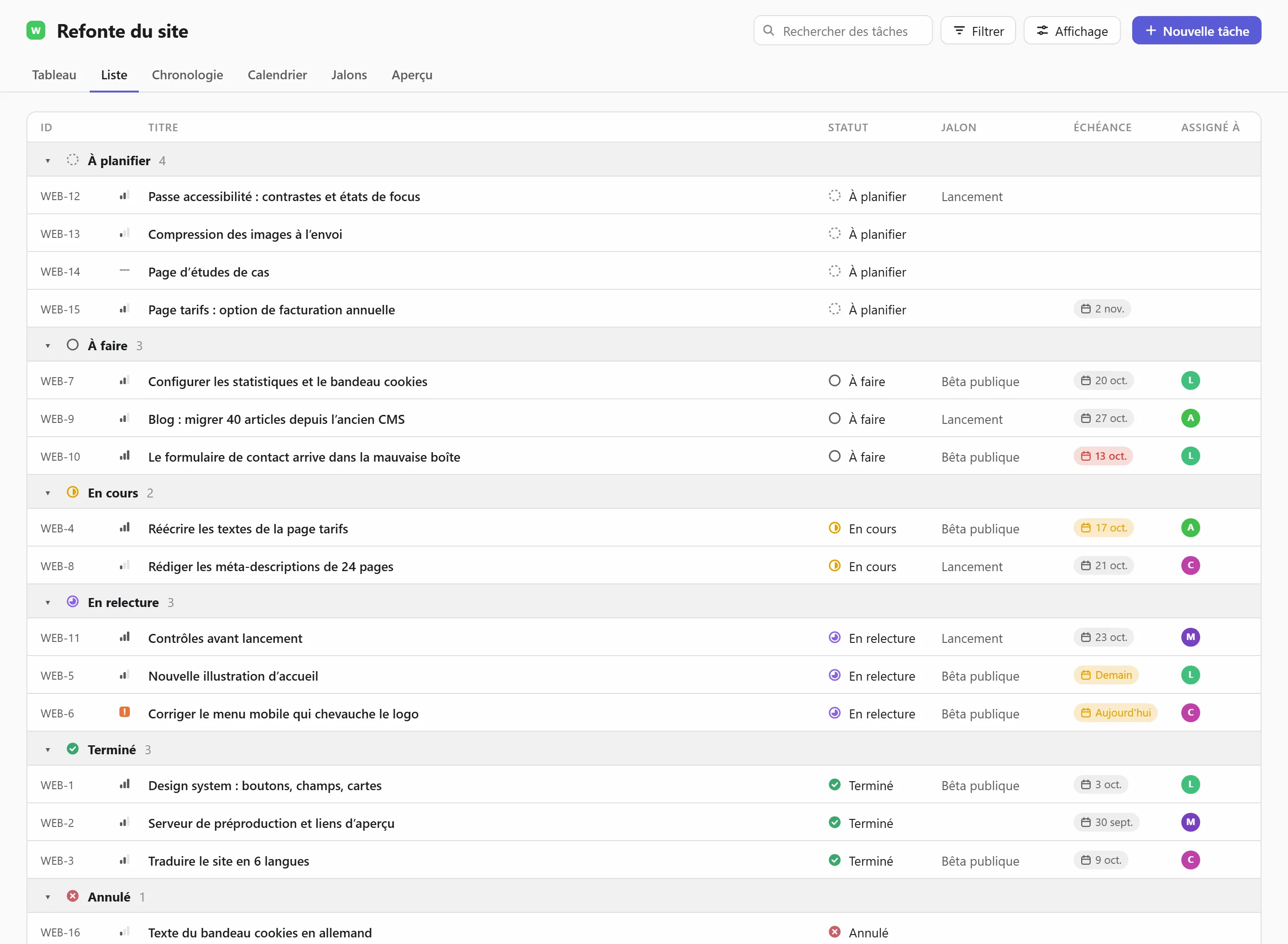
Task: Open task Page d'études de cas
Action: [209, 272]
